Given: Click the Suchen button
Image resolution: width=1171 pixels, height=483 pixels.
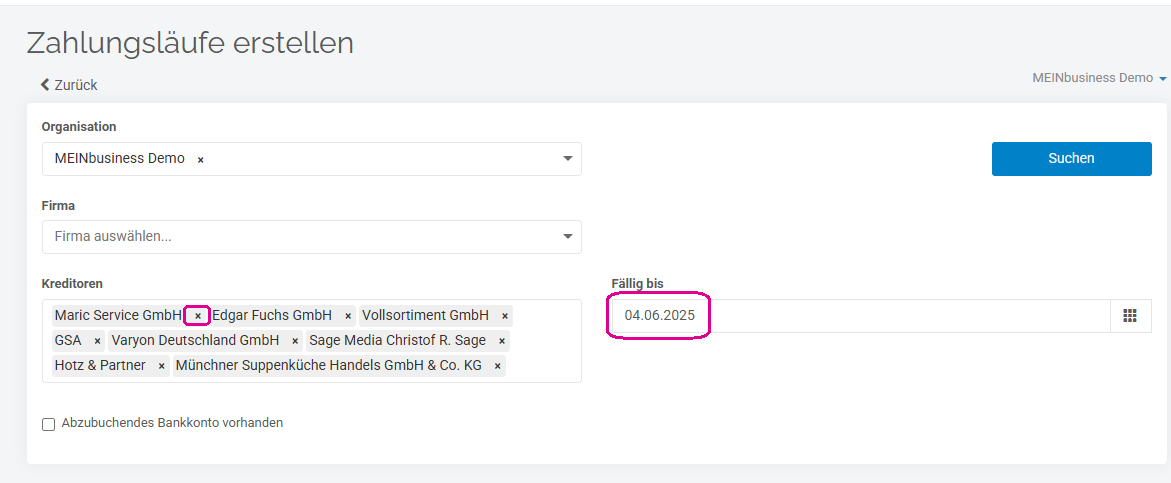Looking at the screenshot, I should [x=1071, y=158].
